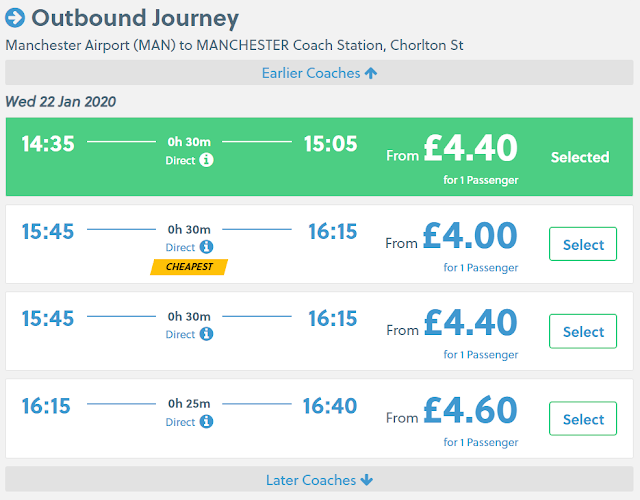Click down arrow beside Later Coaches
Screen dimensions: 640x500
pos(367,480)
